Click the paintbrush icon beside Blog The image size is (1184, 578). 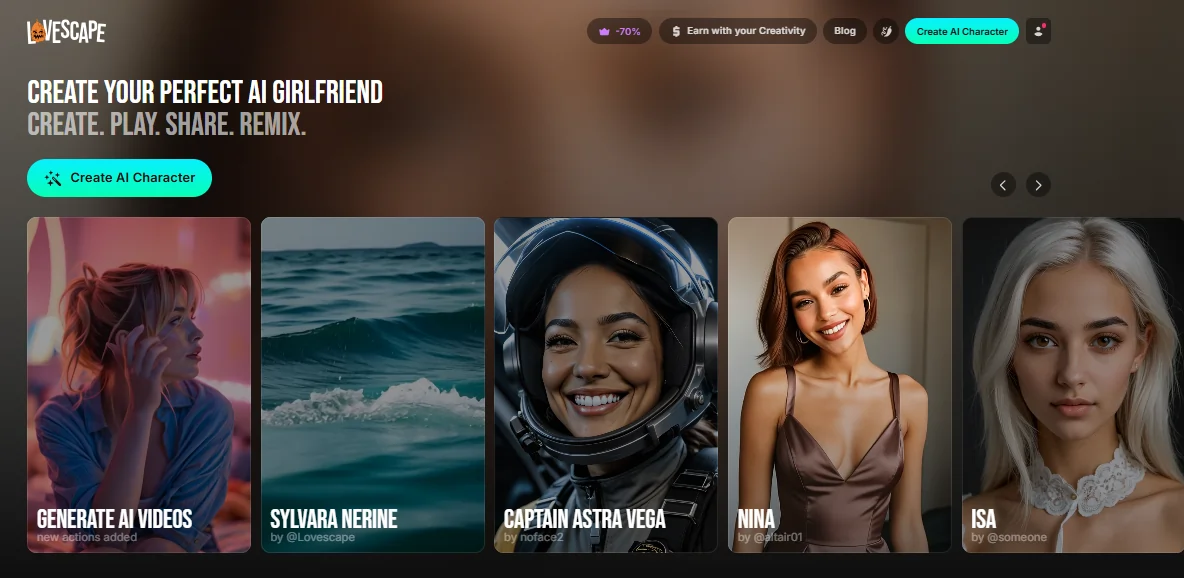tap(886, 31)
